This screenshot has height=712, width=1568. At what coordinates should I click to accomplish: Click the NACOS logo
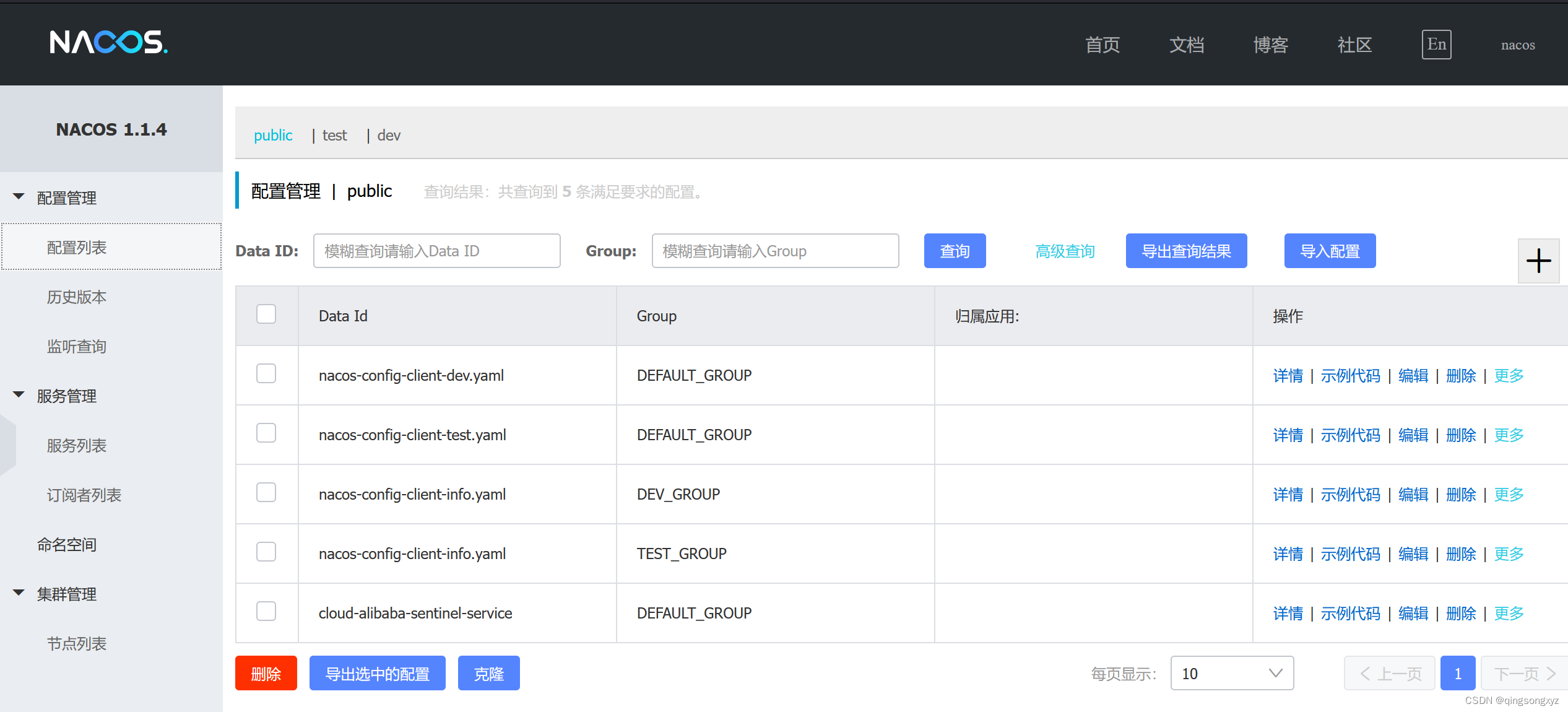[108, 43]
